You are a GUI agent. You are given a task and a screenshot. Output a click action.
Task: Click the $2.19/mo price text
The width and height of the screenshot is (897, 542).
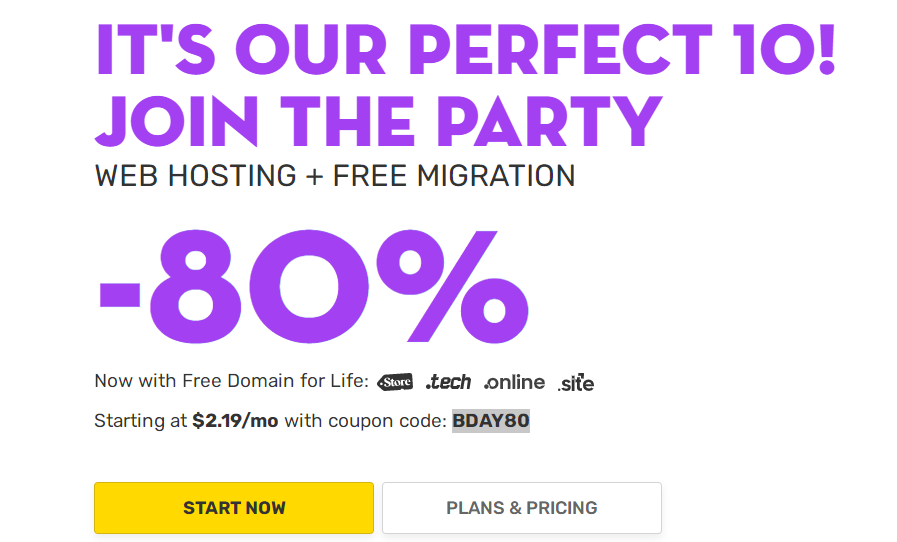(x=235, y=421)
